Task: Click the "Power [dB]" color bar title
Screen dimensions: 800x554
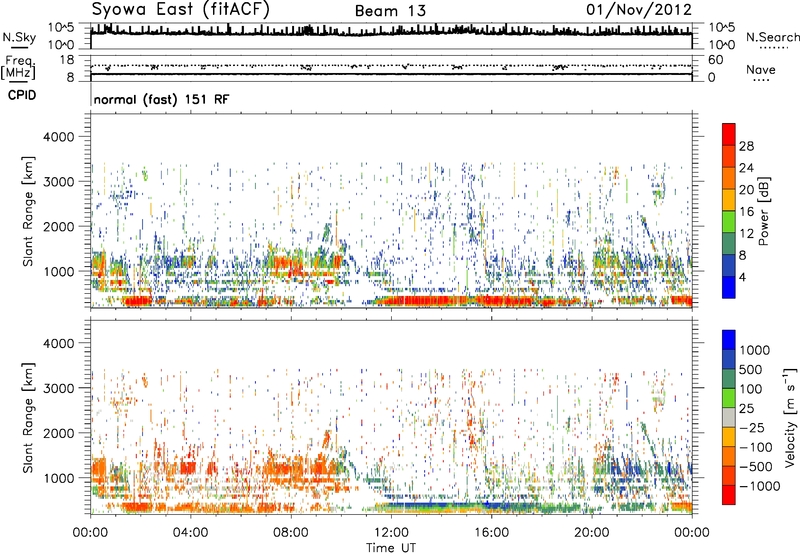Action: click(x=764, y=211)
